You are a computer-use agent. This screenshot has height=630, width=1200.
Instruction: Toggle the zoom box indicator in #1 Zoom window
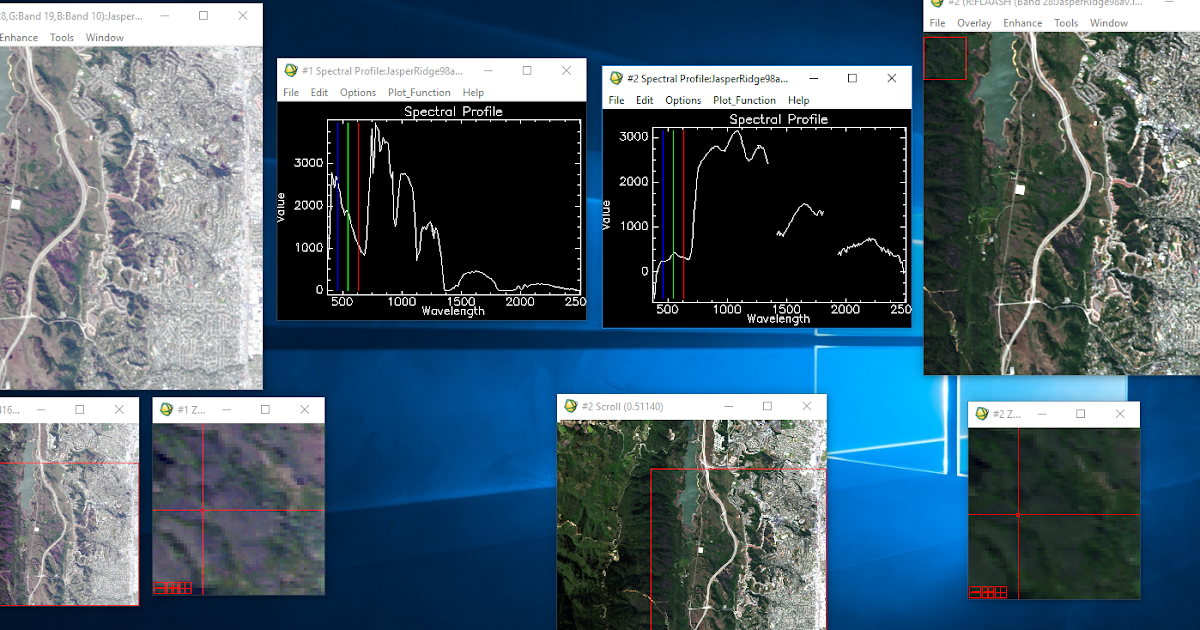[x=184, y=588]
